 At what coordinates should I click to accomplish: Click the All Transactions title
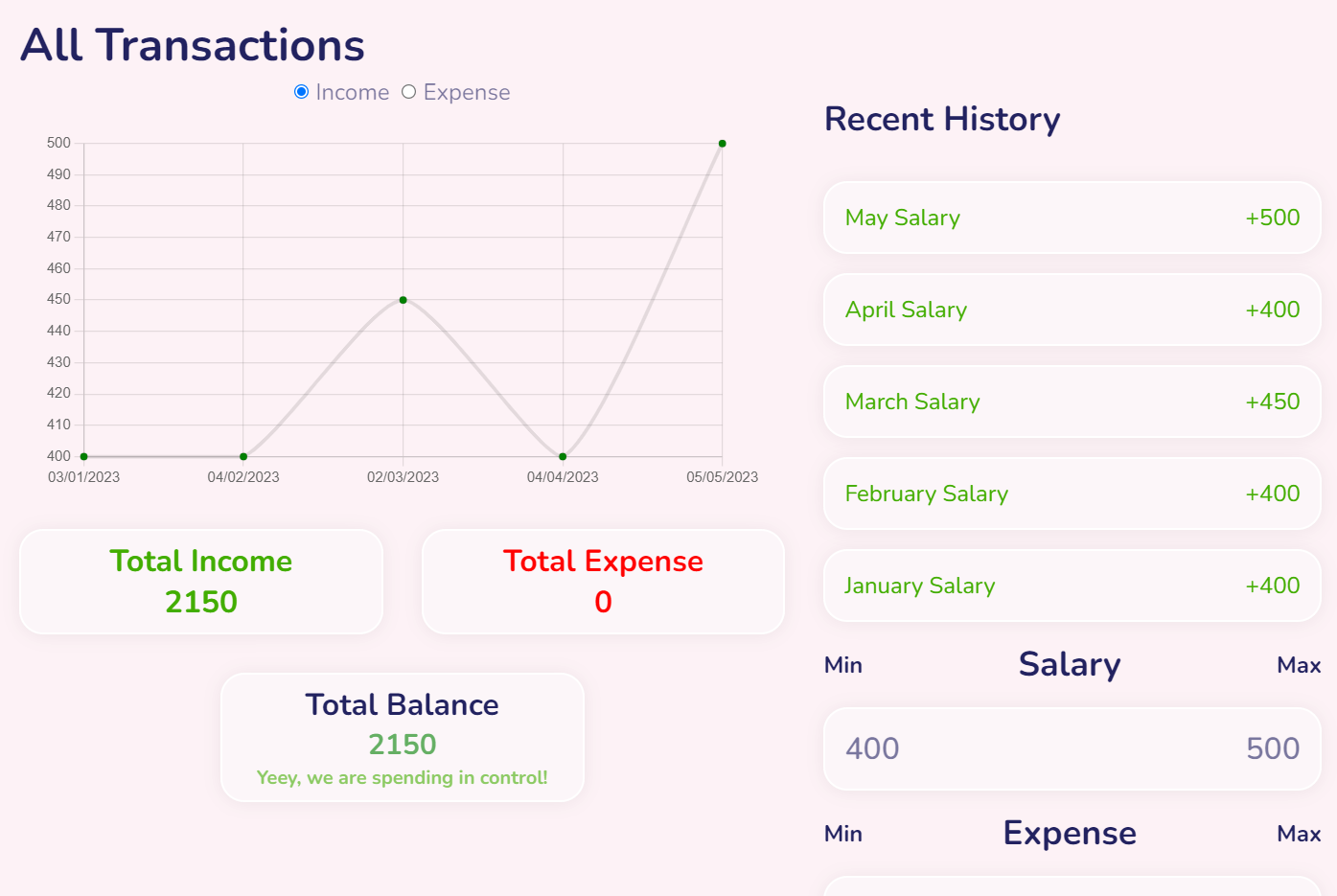[x=192, y=44]
